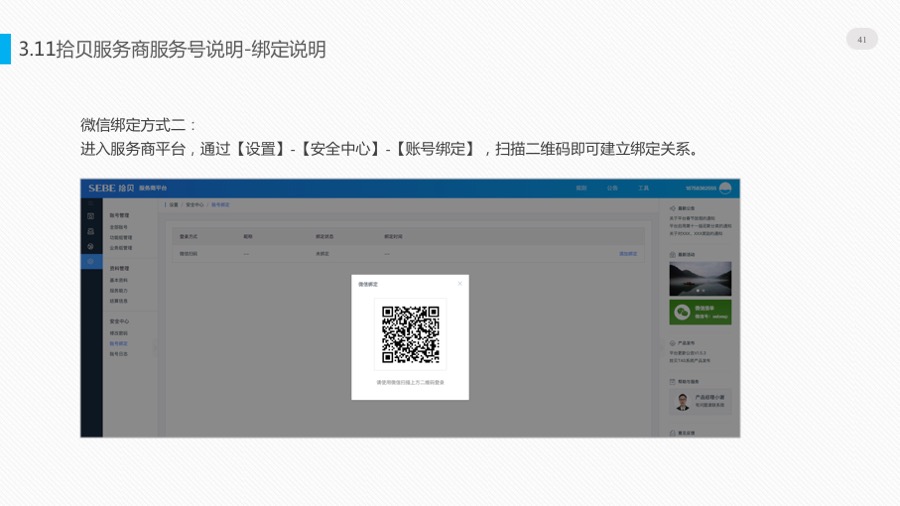Click the green WeChat promo banner
Image resolution: width=900 pixels, height=506 pixels.
(700, 312)
